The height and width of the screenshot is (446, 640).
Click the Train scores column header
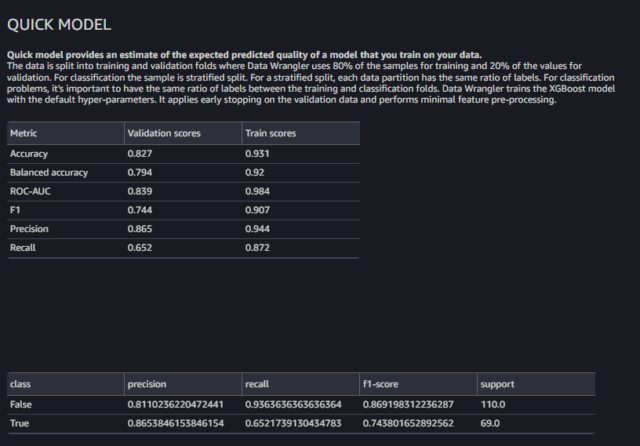tap(270, 133)
